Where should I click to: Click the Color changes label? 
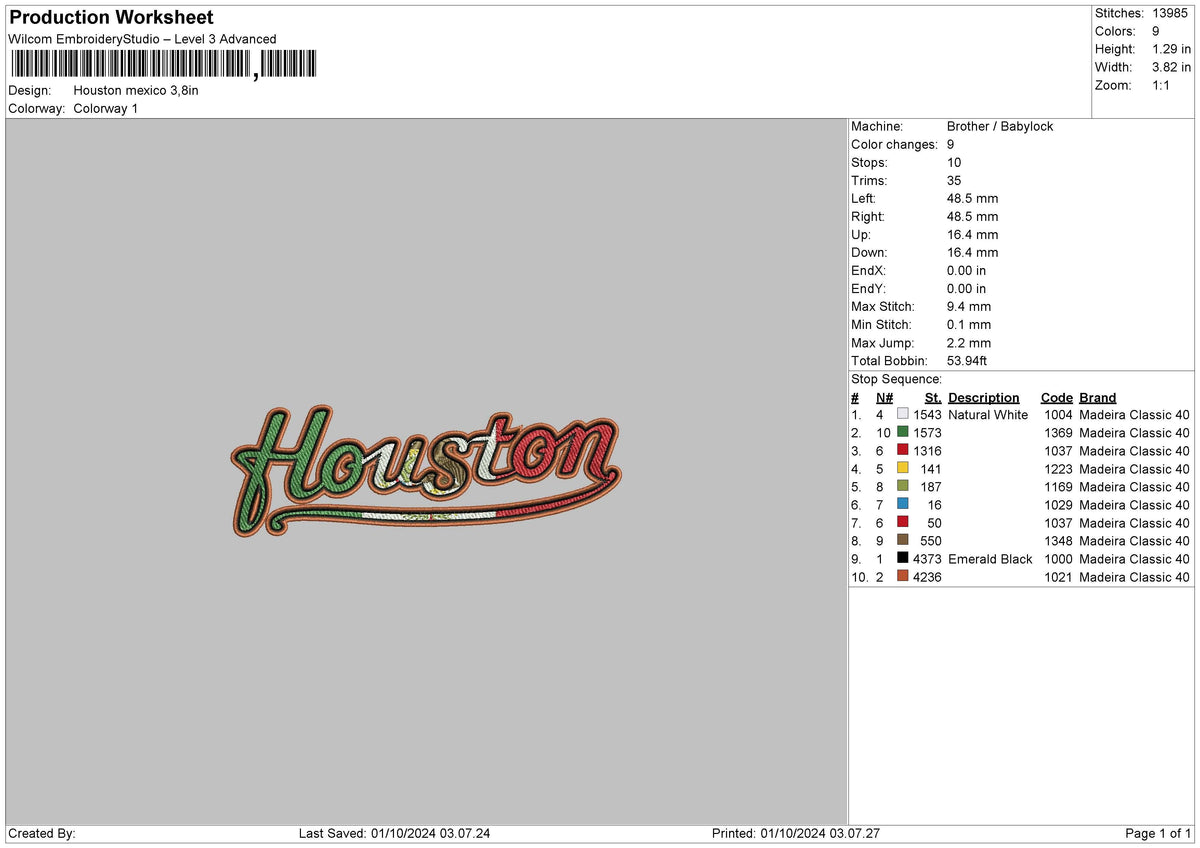tap(894, 144)
